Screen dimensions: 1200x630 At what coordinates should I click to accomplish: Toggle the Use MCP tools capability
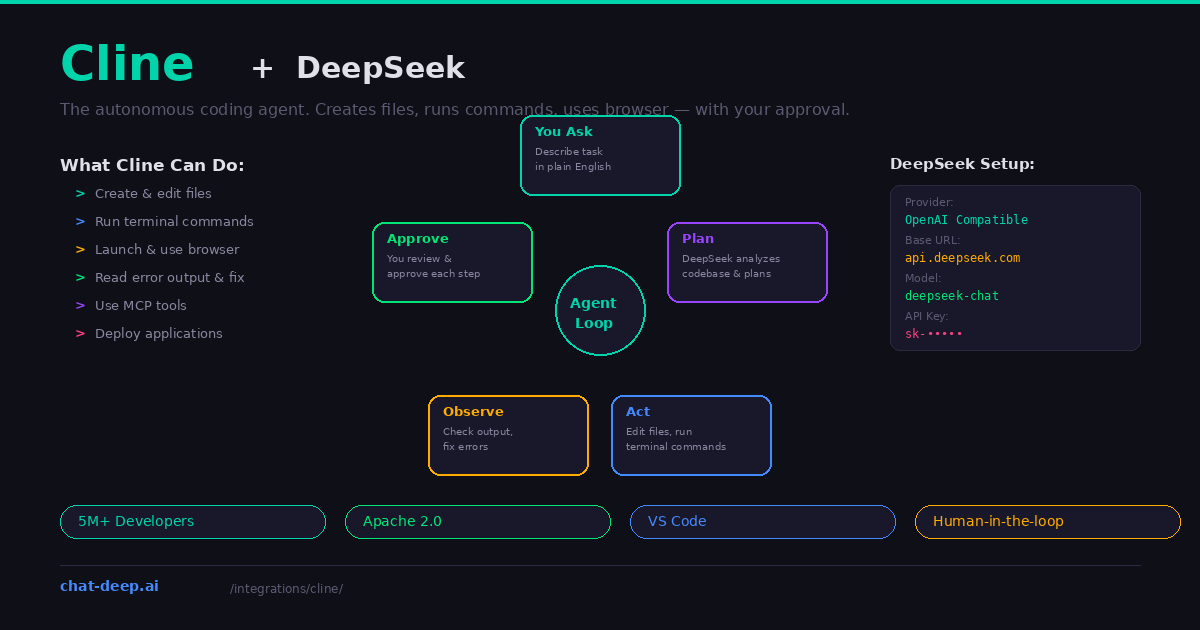tap(140, 305)
